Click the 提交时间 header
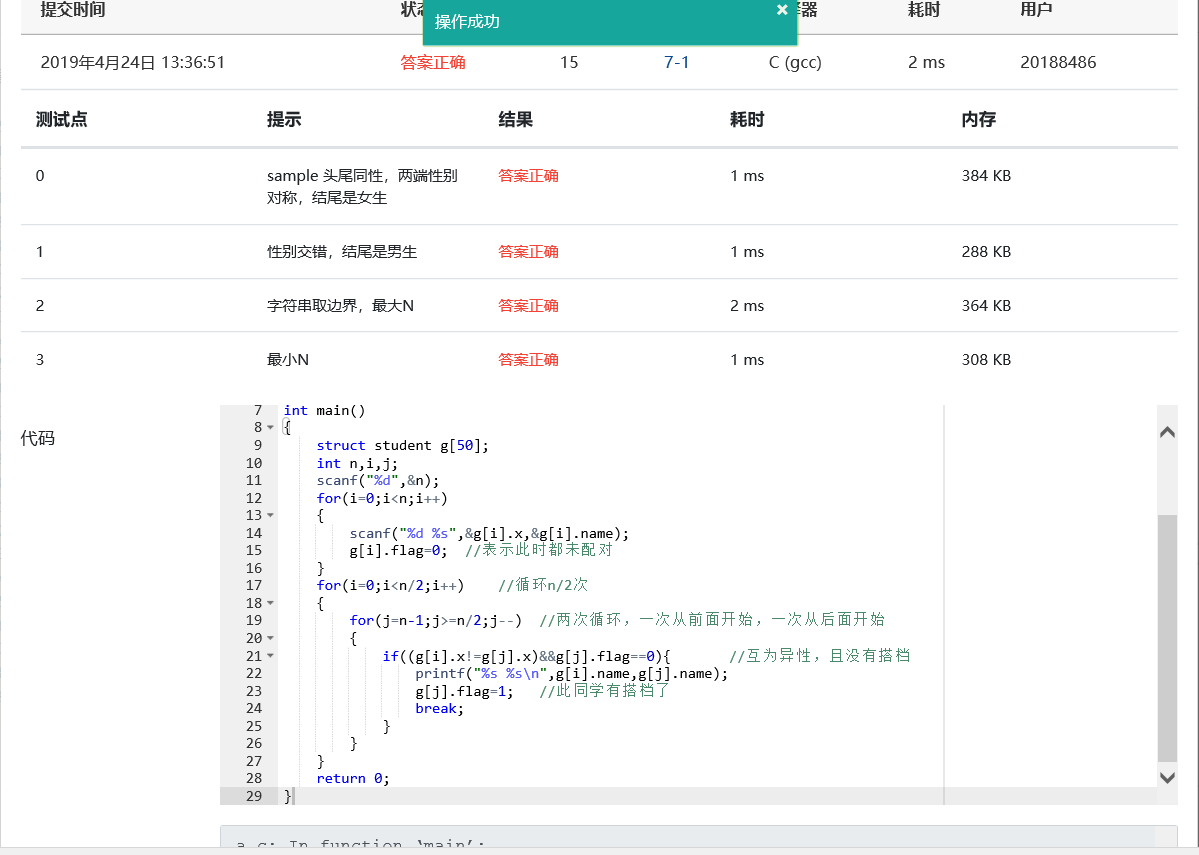 point(73,9)
